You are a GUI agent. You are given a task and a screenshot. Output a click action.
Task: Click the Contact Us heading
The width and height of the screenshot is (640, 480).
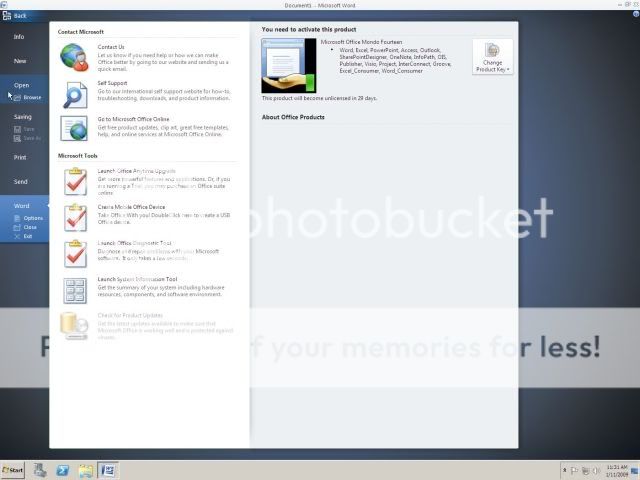[x=111, y=47]
